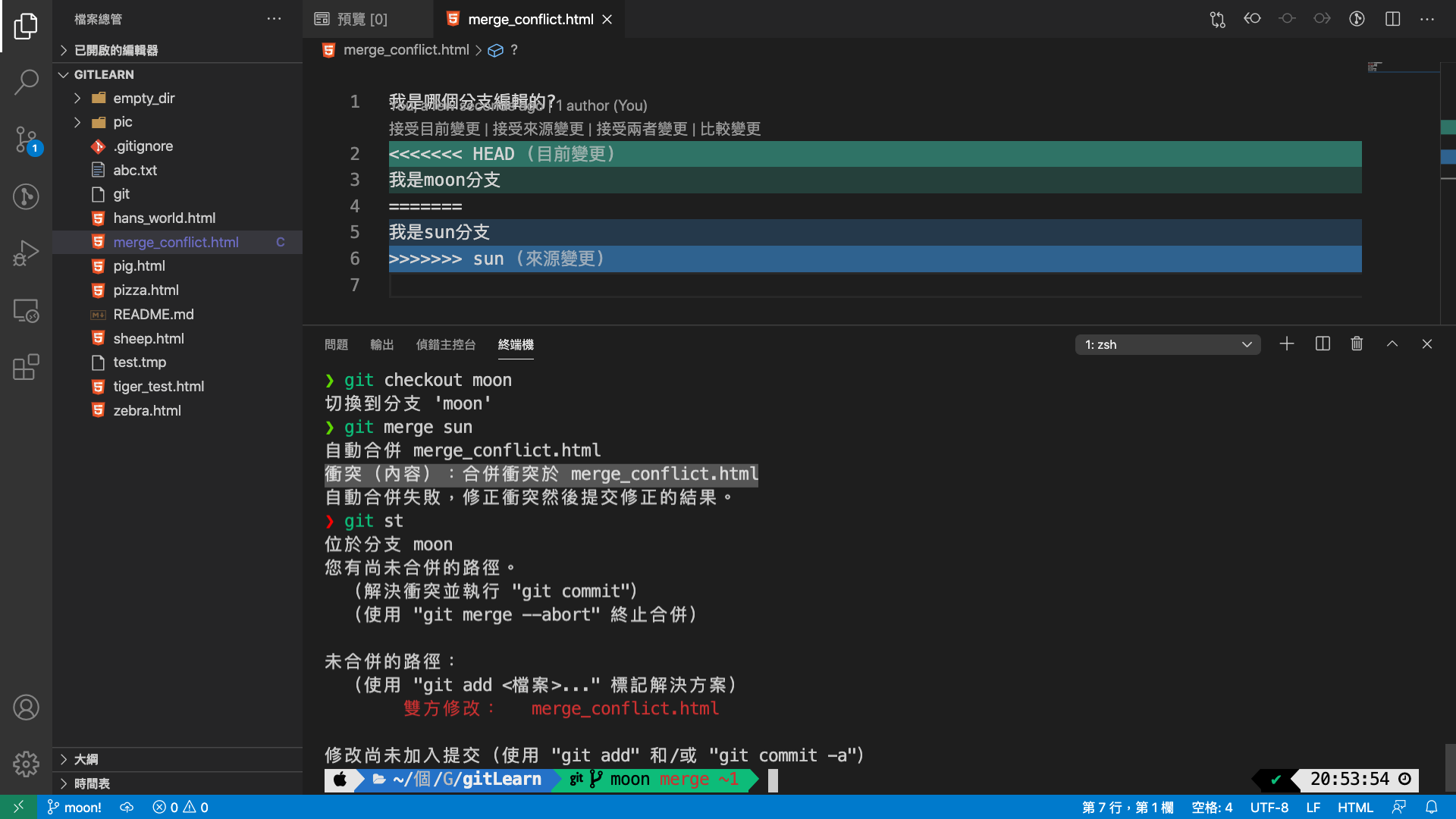Switch to the 問題 panel tab
This screenshot has height=819, width=1456.
pyautogui.click(x=336, y=344)
